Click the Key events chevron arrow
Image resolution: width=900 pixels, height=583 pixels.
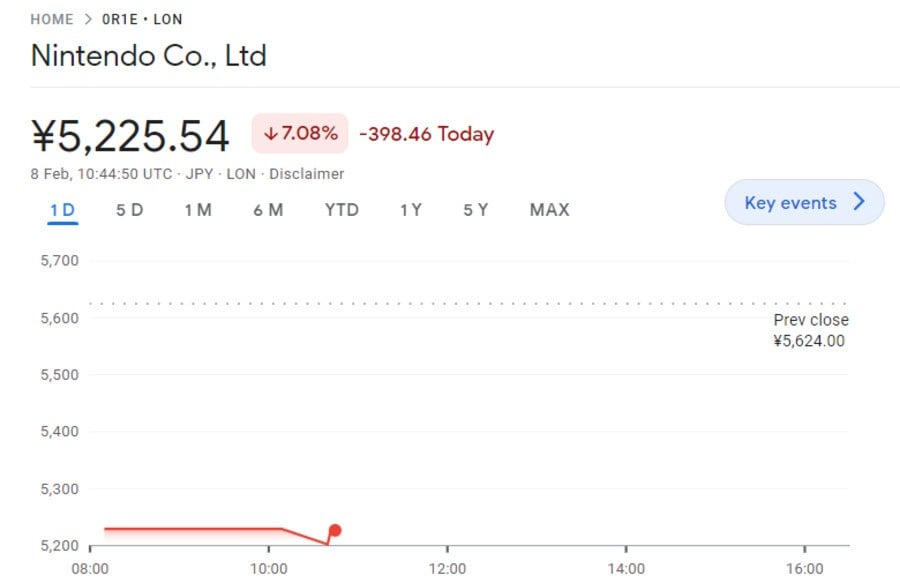[x=859, y=201]
